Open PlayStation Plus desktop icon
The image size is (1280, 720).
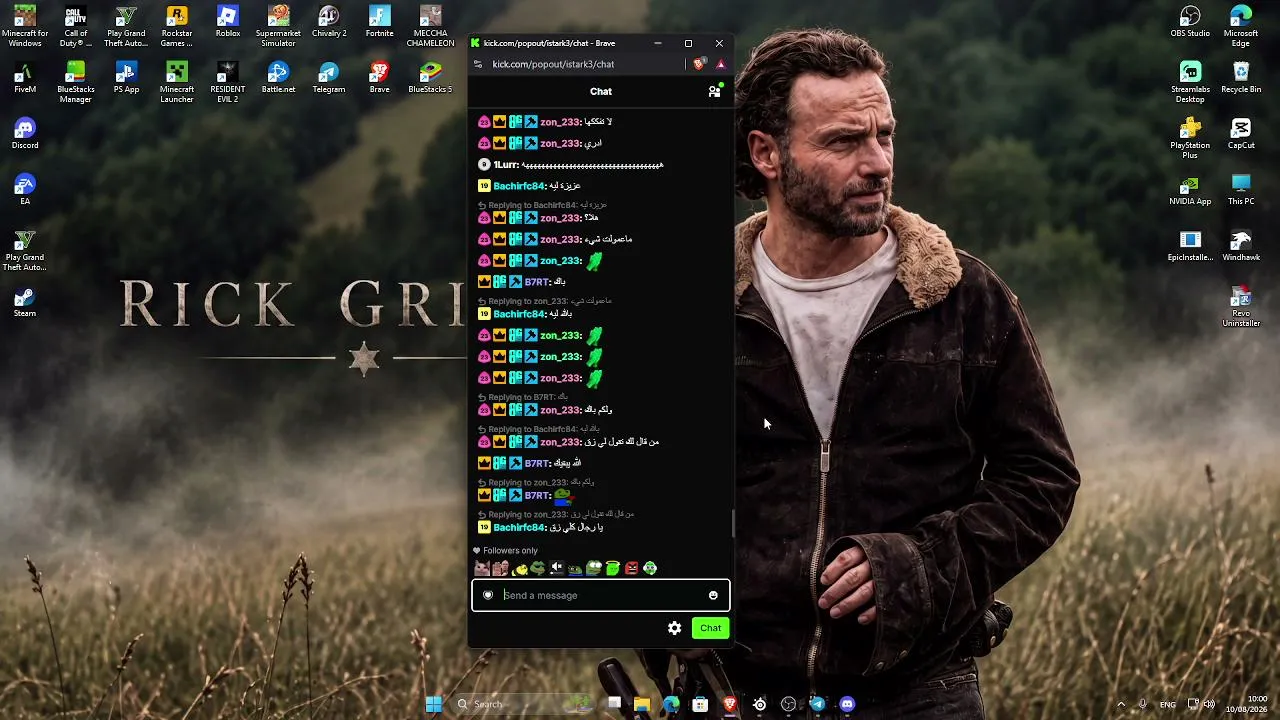[x=1190, y=138]
